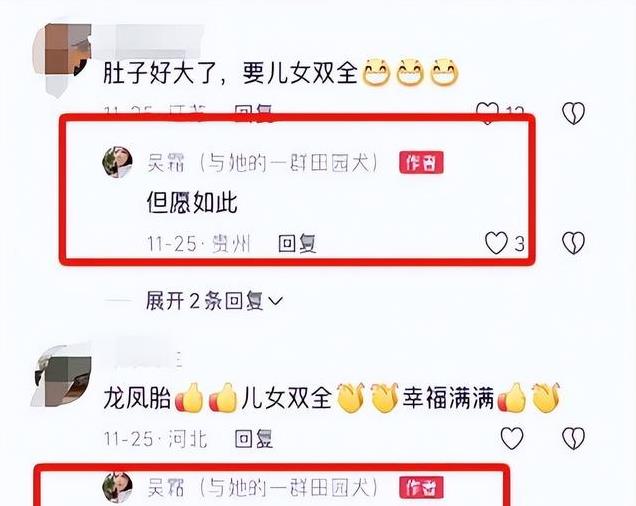Expand 展开 2 条回复 replies
Screen dimensions: 636x506
point(204,301)
